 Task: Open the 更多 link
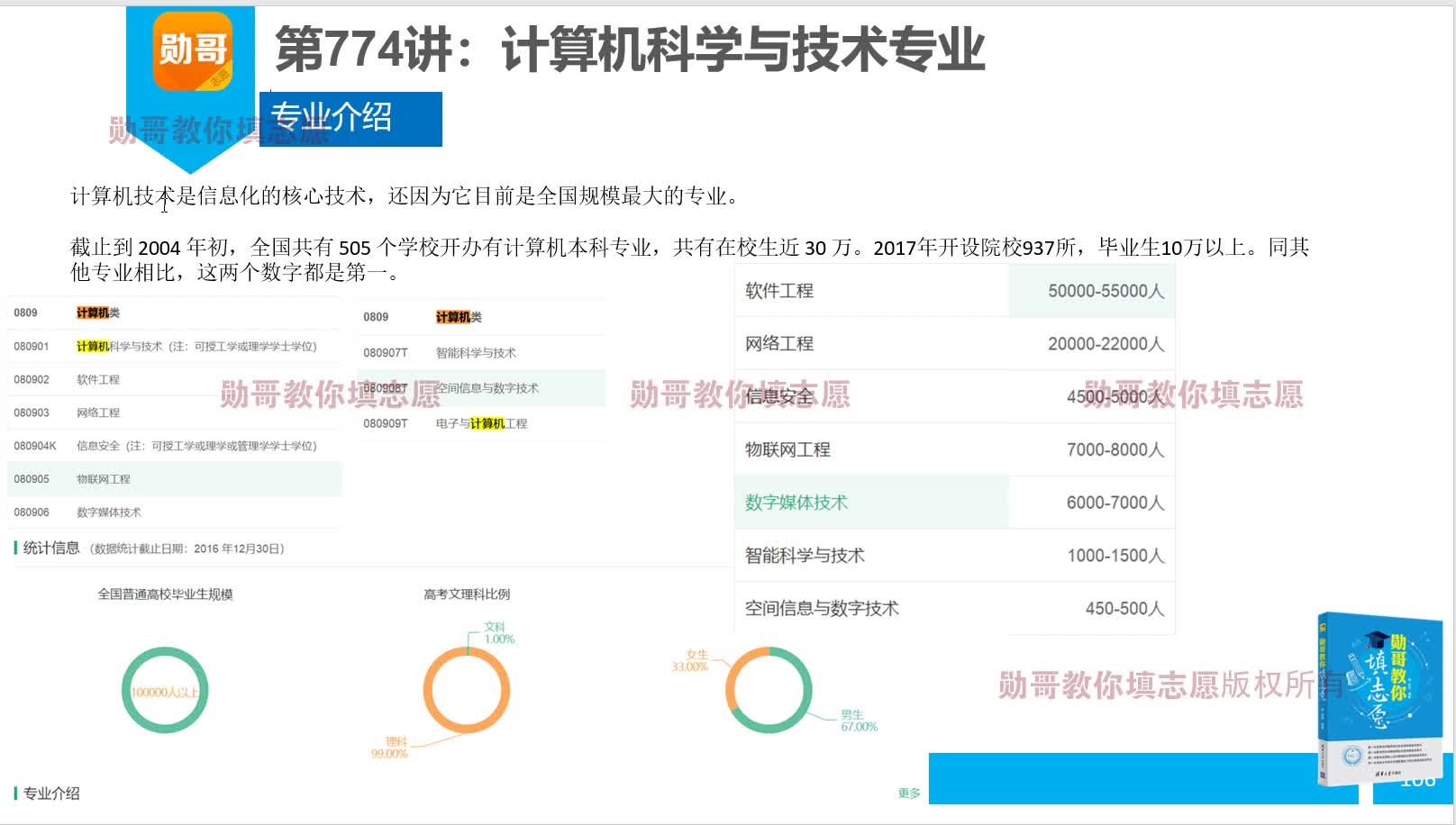pyautogui.click(x=909, y=793)
